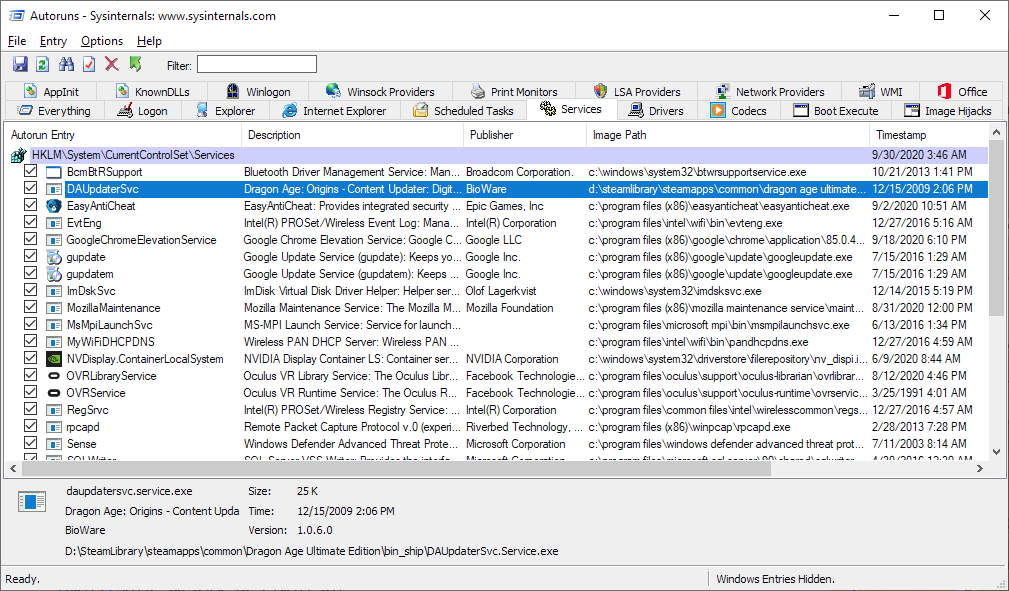Open the File menu
Screen dimensions: 1009x591
coord(17,41)
